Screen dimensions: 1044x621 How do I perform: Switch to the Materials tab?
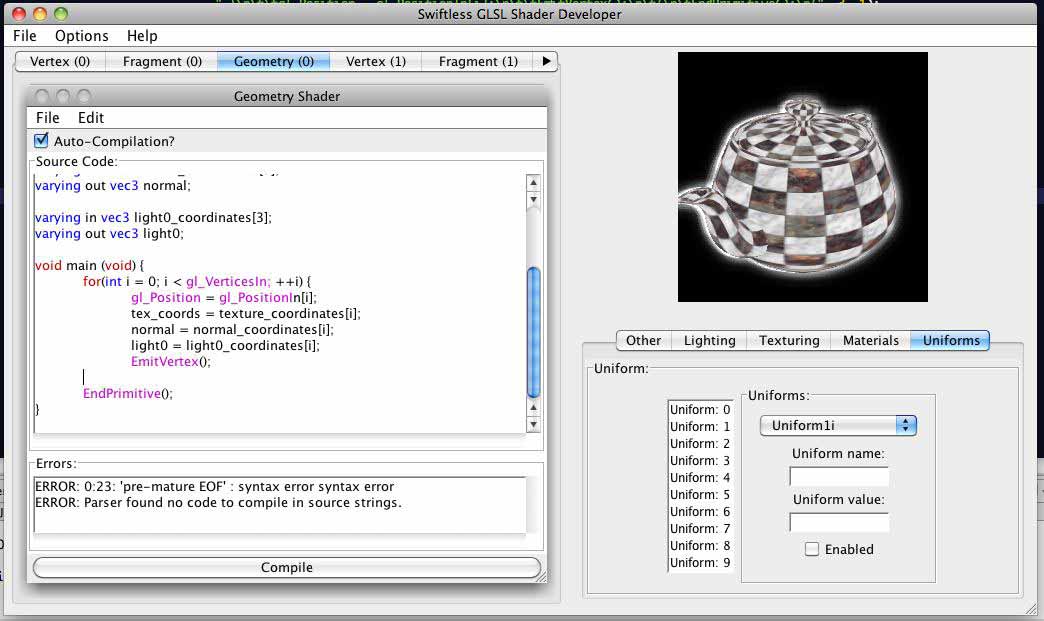click(x=870, y=341)
